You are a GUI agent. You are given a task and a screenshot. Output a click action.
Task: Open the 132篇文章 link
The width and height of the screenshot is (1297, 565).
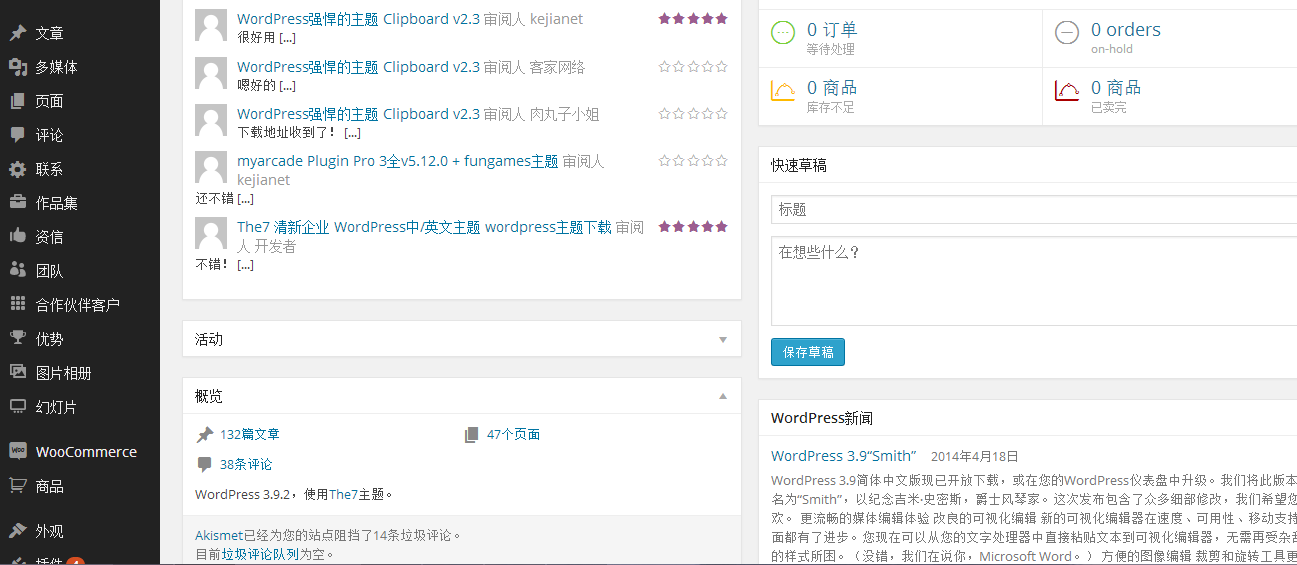coord(249,434)
